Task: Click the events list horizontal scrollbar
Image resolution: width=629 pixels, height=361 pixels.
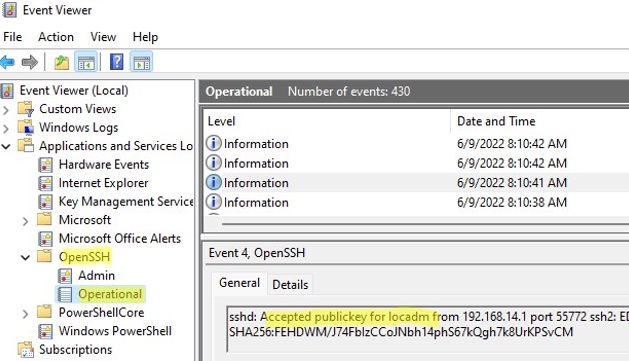Action: [425, 224]
